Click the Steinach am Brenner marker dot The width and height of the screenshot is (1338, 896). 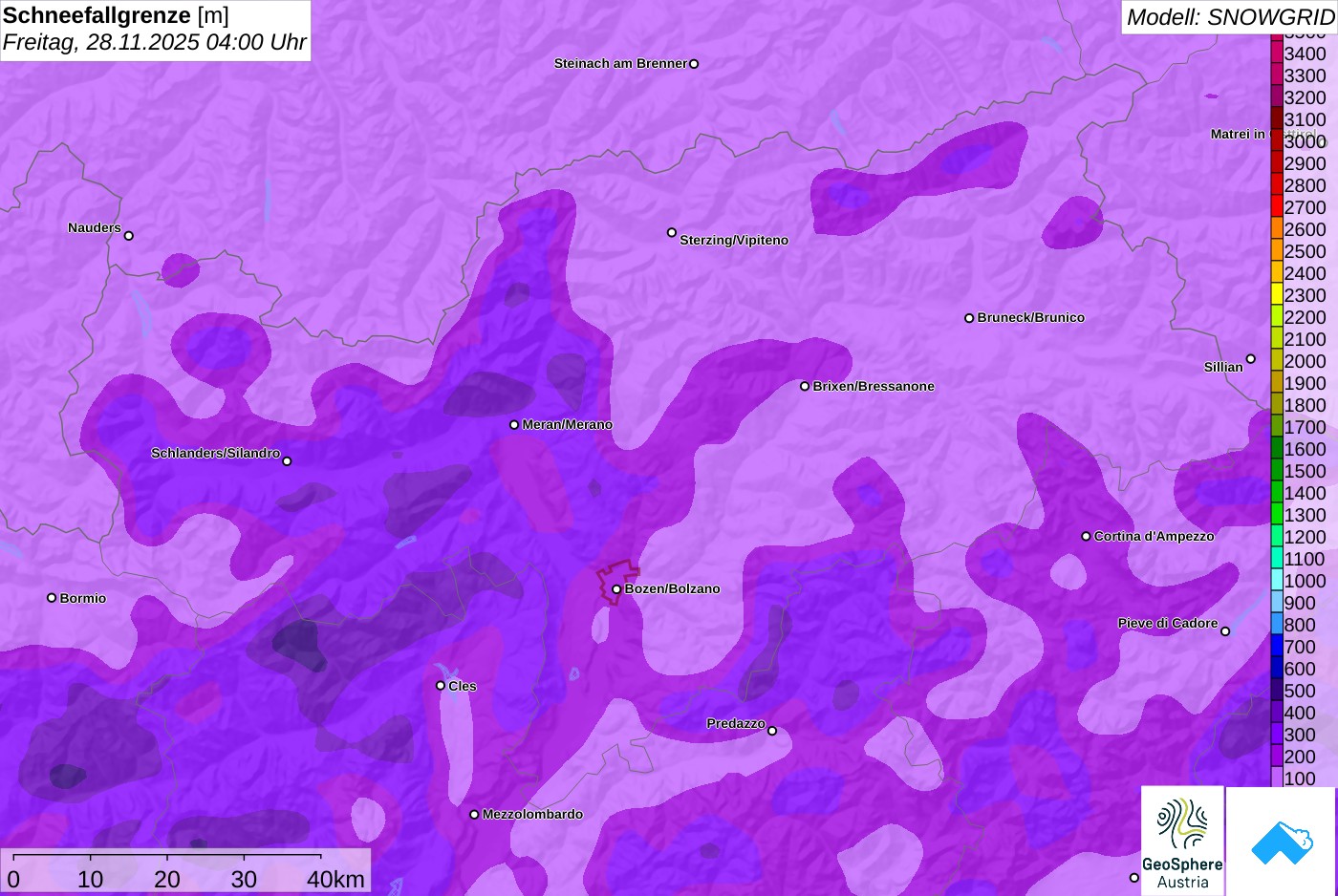point(694,64)
